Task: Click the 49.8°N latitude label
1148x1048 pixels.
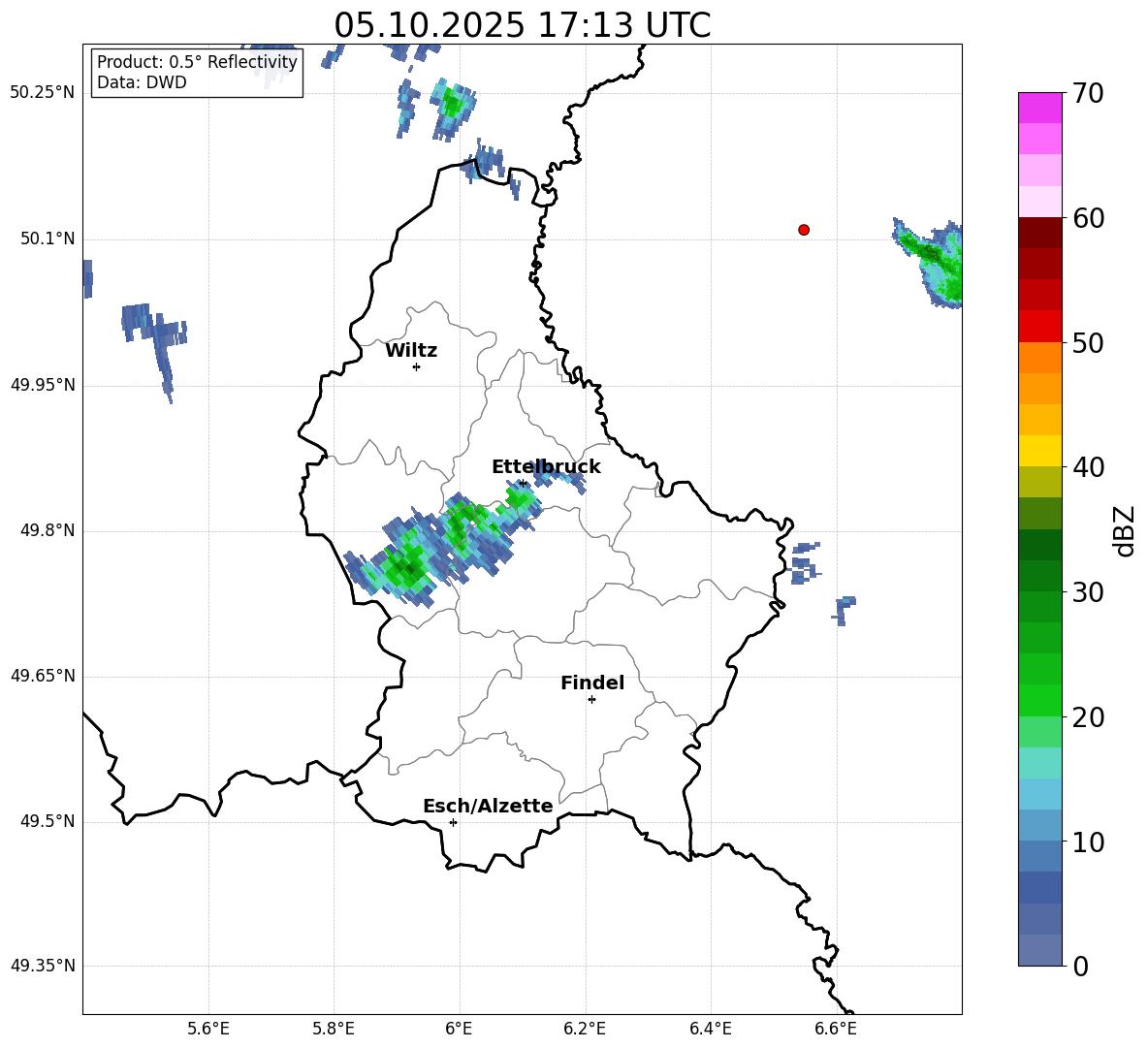Action: 48,530
